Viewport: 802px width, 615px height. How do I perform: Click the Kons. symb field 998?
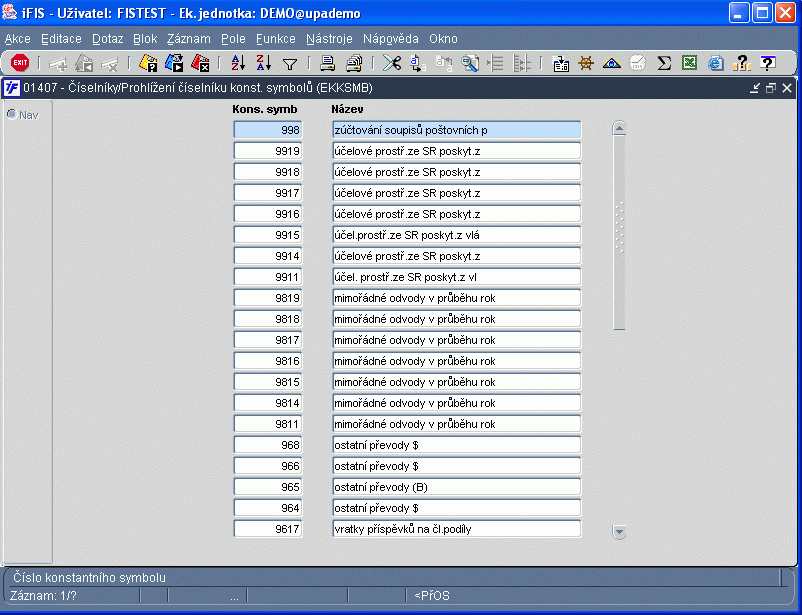[x=268, y=130]
